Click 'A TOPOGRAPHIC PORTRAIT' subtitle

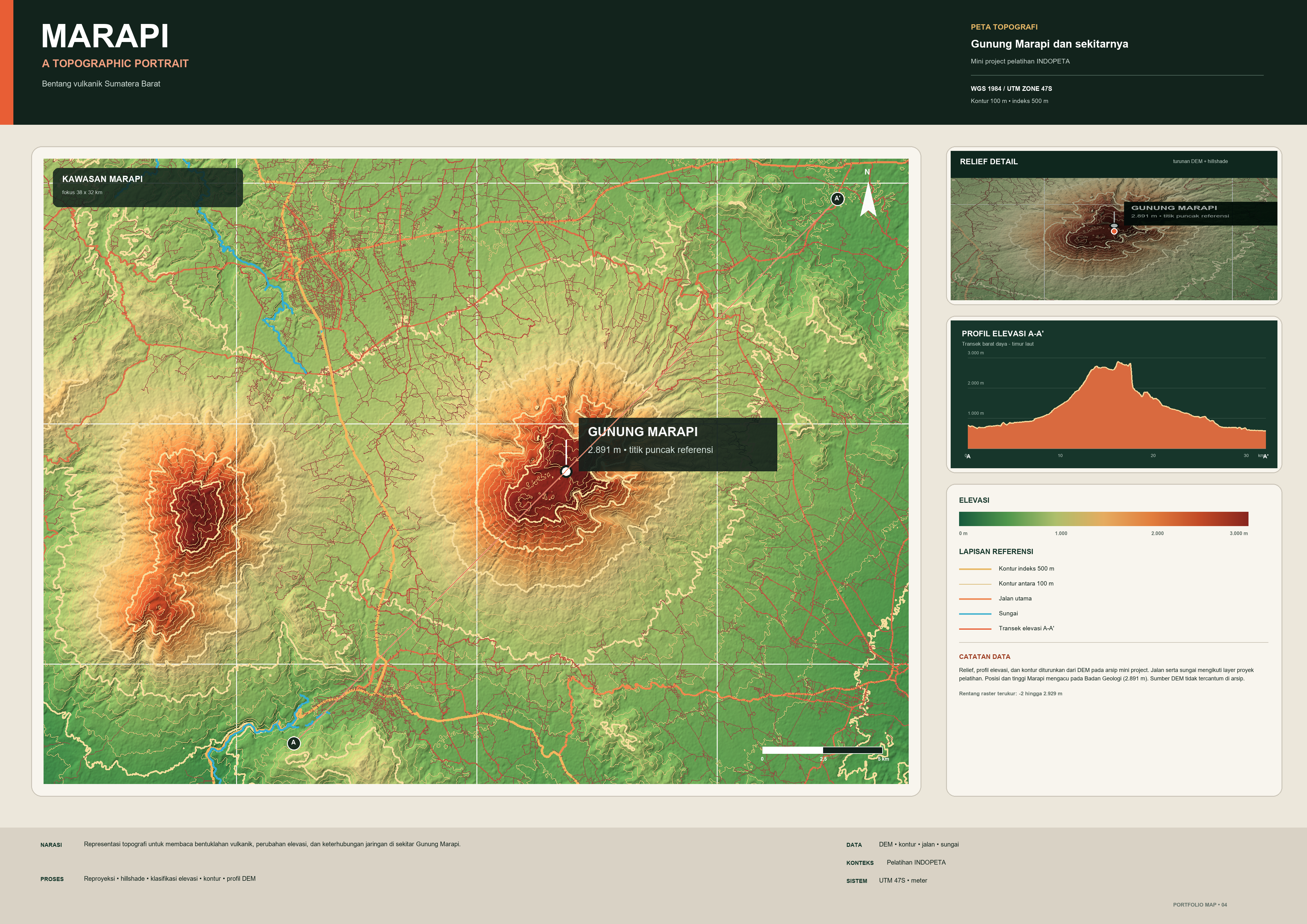tap(115, 64)
